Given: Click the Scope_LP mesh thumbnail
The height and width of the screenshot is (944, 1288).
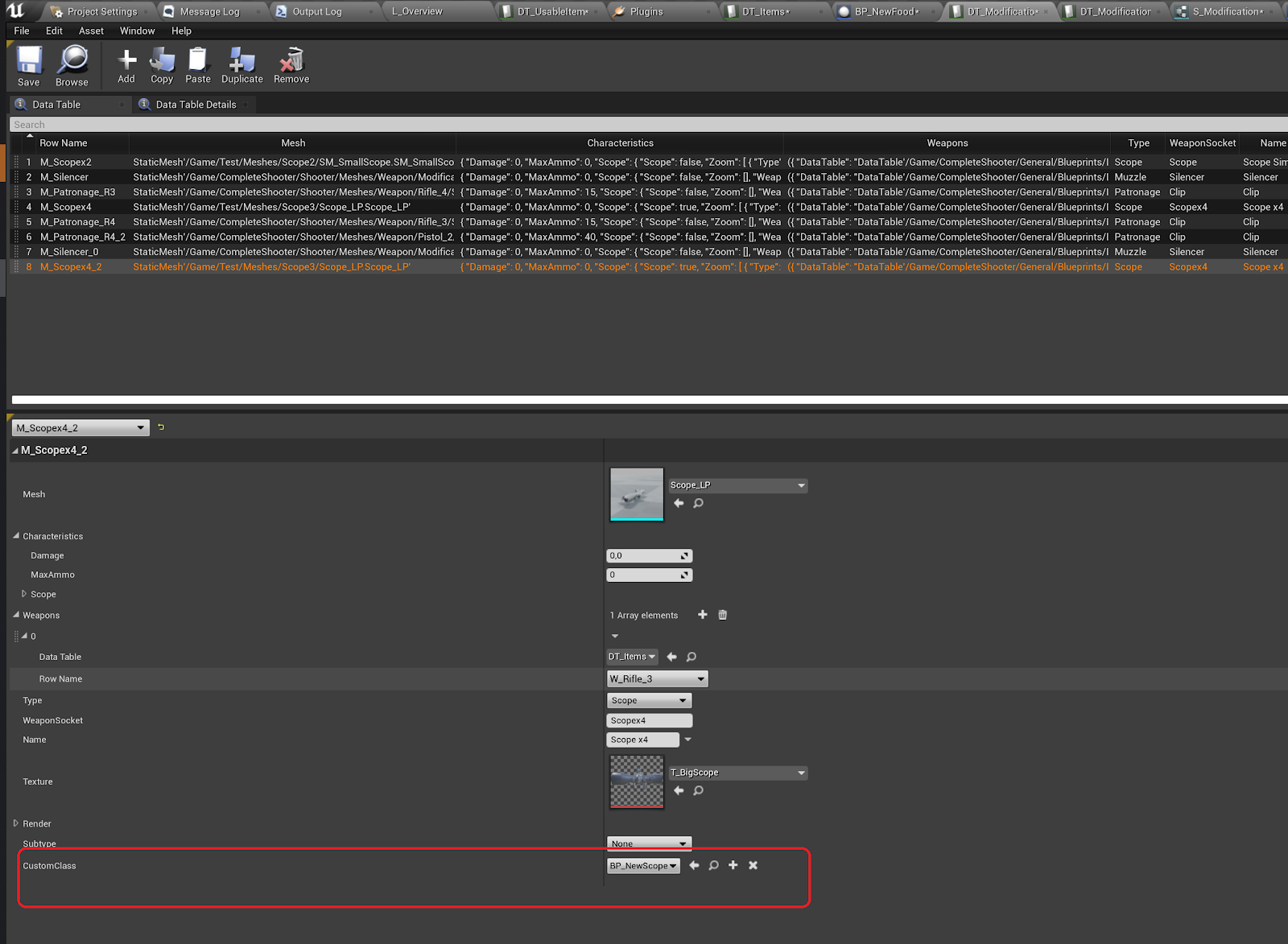Looking at the screenshot, I should 637,494.
